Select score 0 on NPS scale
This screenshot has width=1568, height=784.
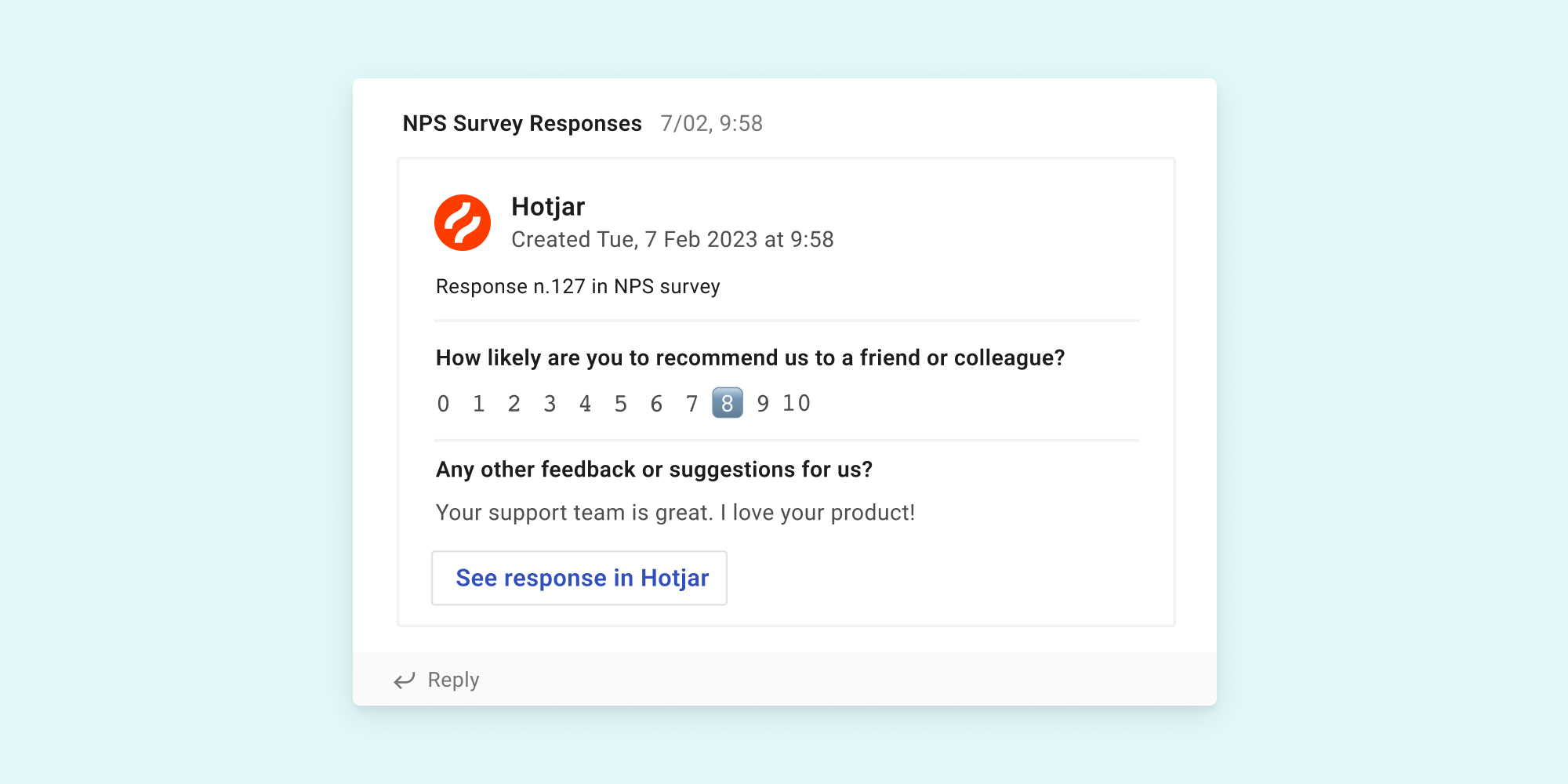(443, 404)
